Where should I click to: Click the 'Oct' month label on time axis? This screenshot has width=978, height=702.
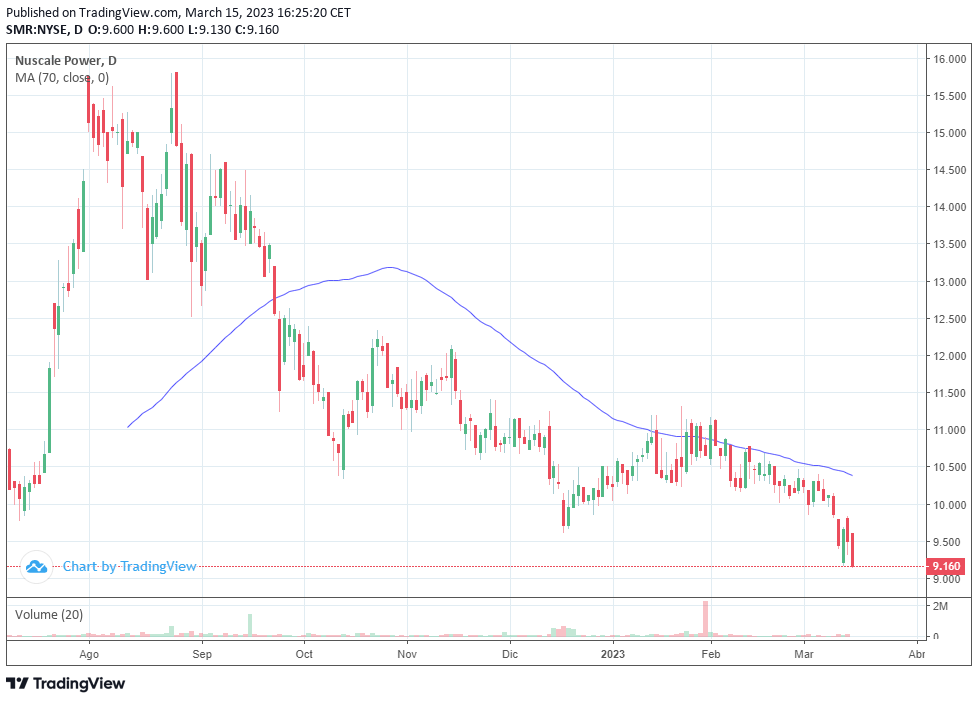coord(304,654)
